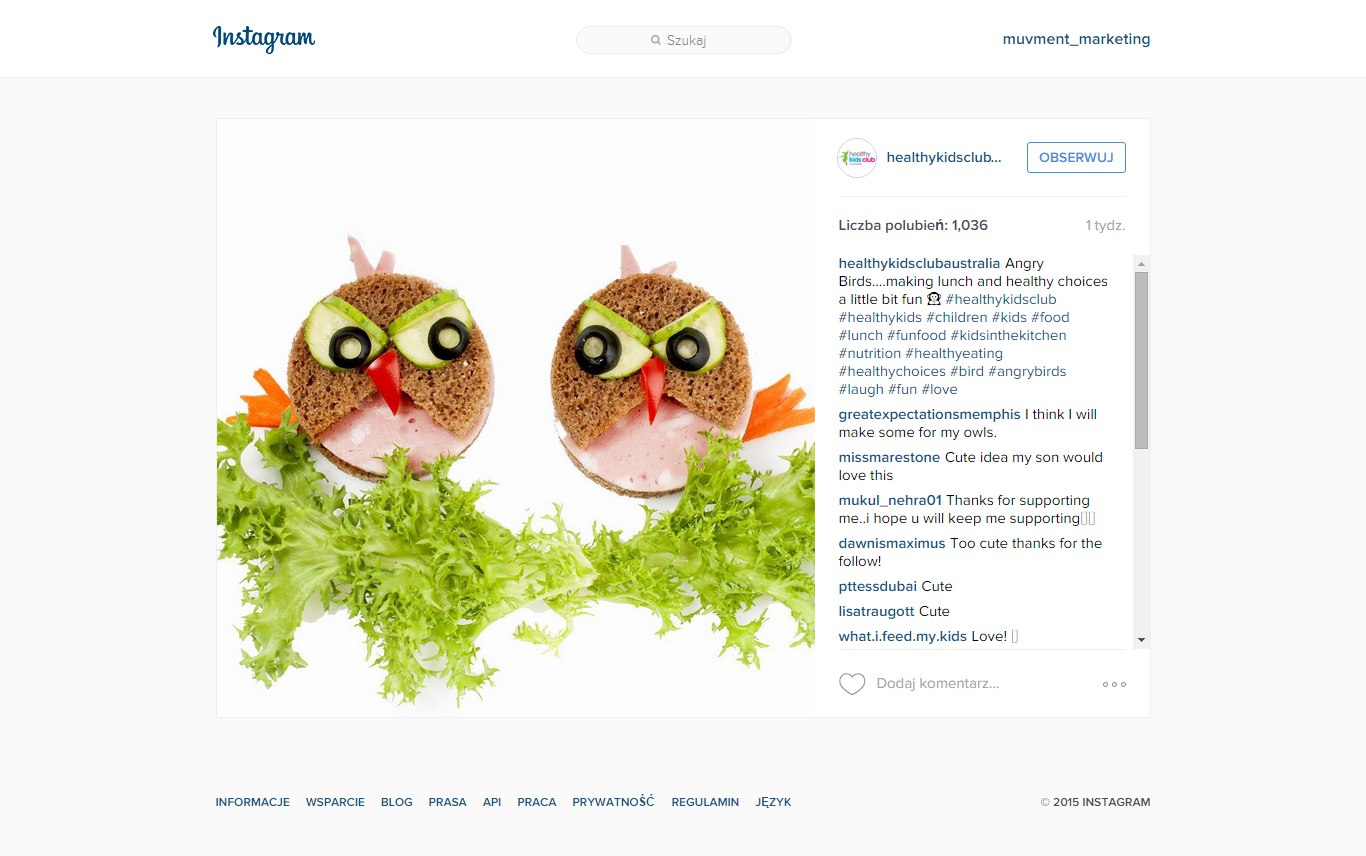Open the greatexpectationsmemphis commenter profile
The height and width of the screenshot is (856, 1366).
tap(930, 414)
